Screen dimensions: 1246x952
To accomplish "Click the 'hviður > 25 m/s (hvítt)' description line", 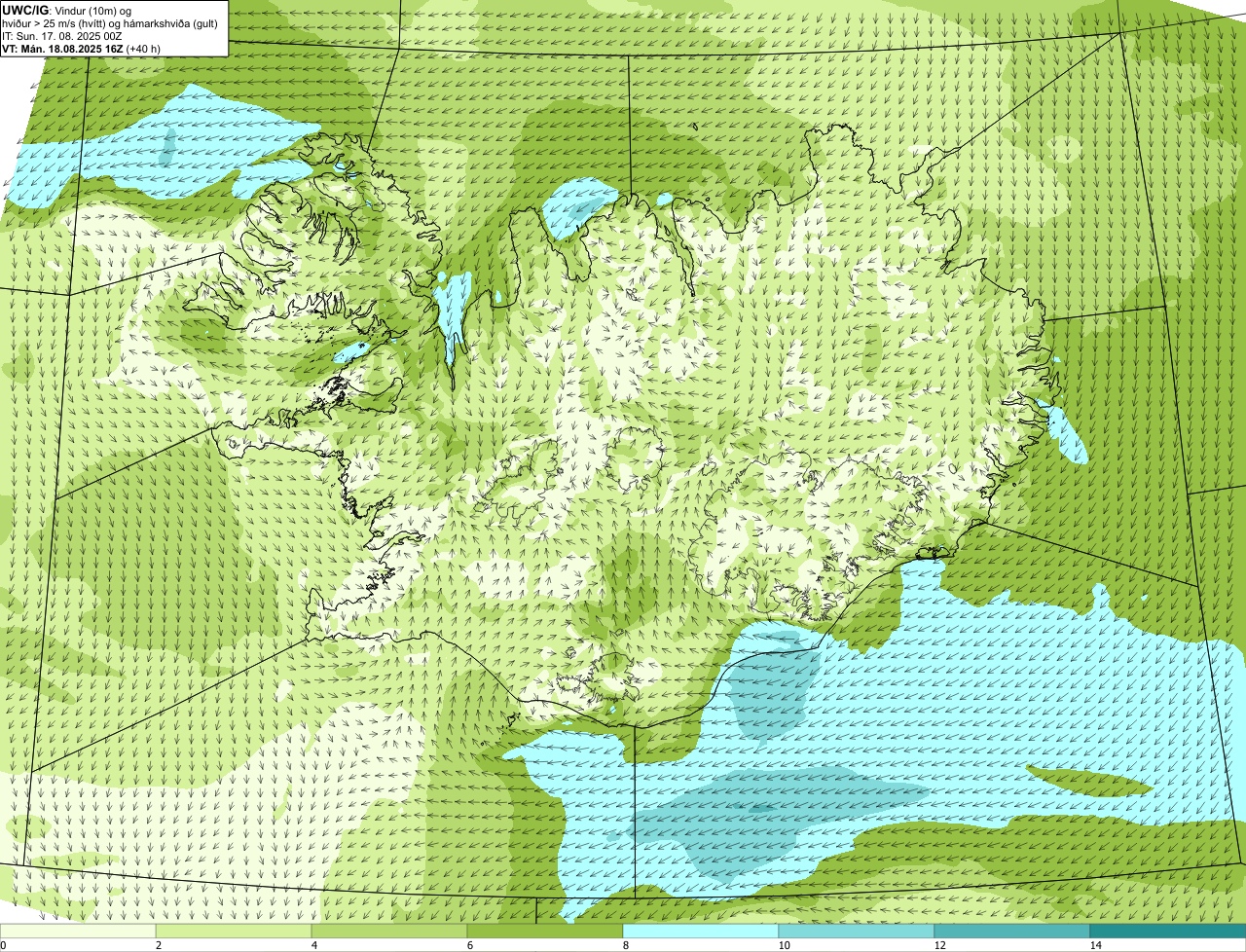I will pyautogui.click(x=110, y=22).
